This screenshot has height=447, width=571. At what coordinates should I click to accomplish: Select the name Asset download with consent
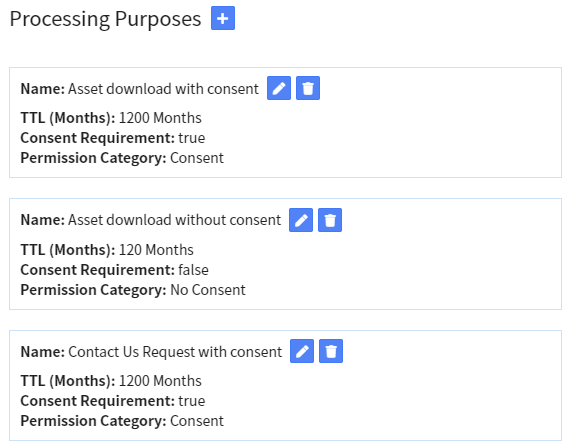pos(164,89)
